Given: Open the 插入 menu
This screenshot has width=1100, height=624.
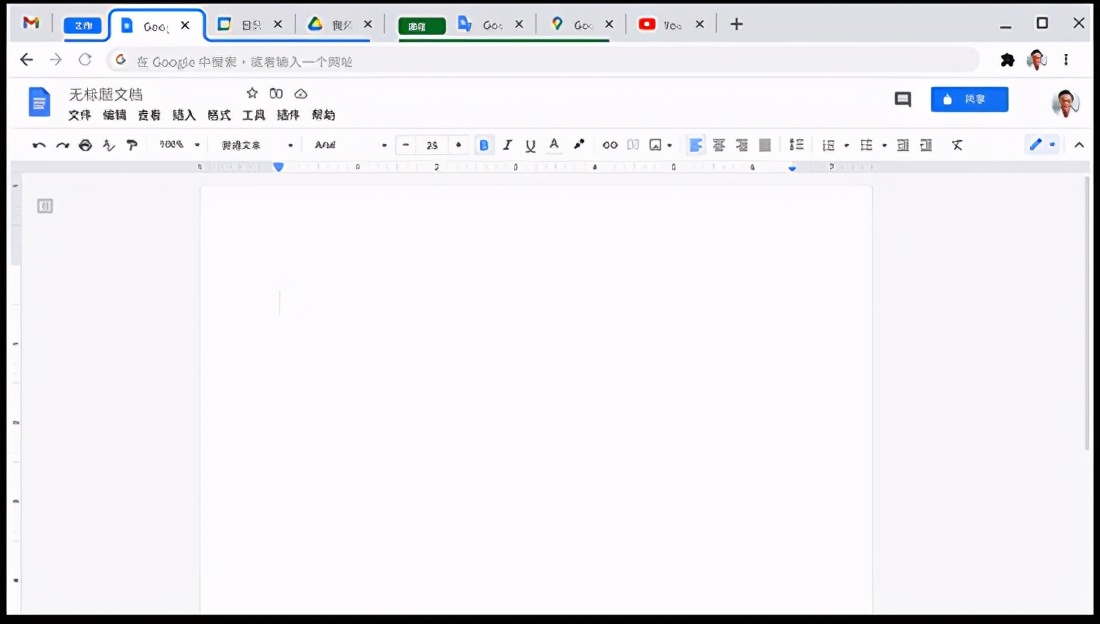Looking at the screenshot, I should pos(184,114).
